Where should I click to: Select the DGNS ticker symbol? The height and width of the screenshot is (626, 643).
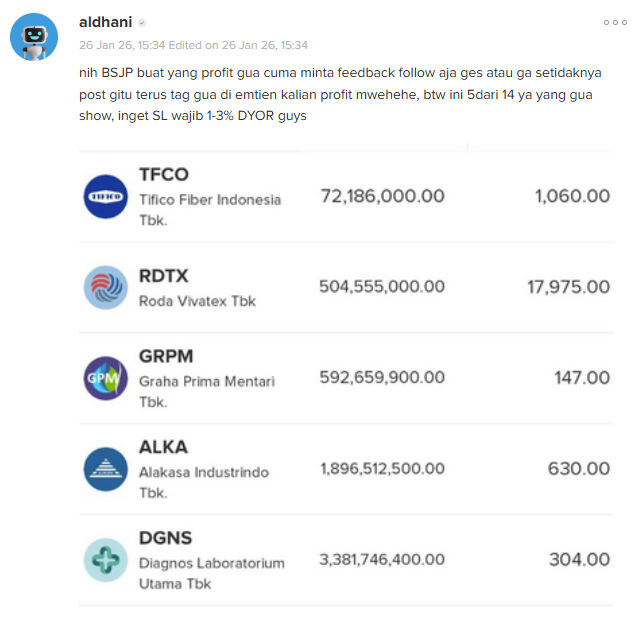(166, 538)
